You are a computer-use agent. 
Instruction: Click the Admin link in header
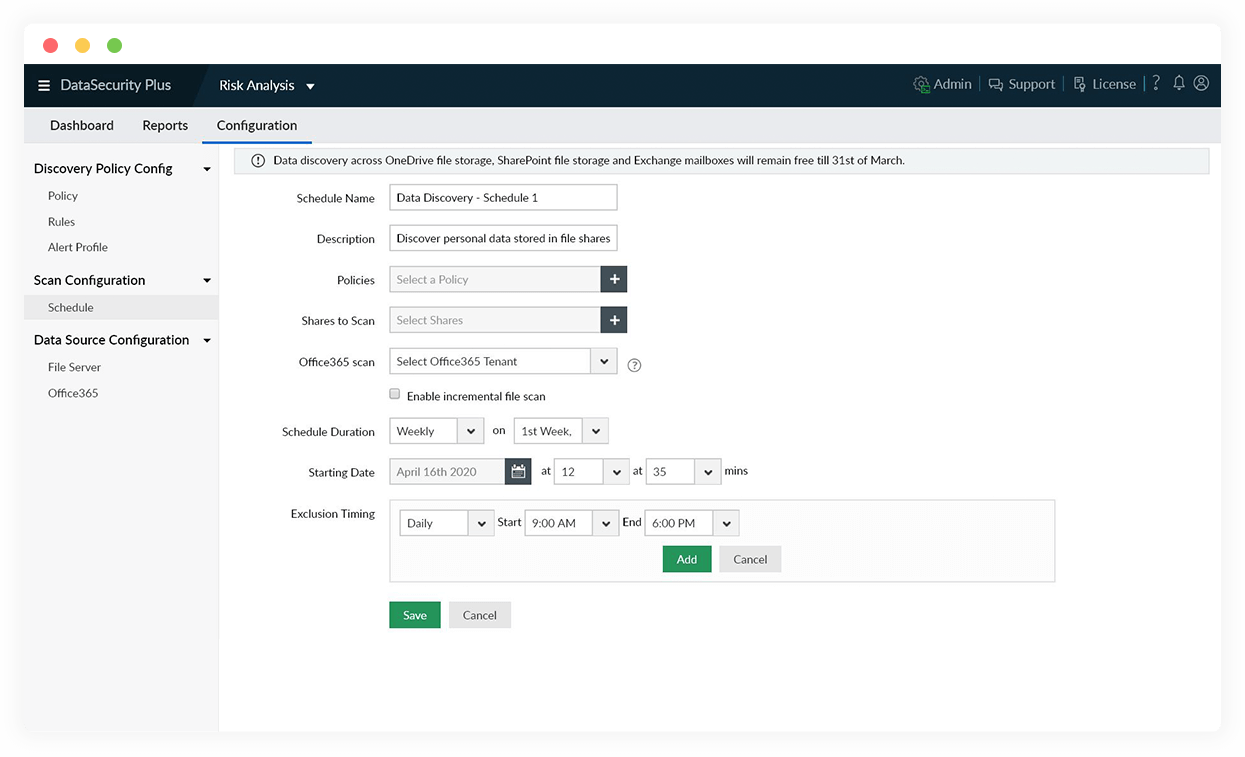(953, 85)
